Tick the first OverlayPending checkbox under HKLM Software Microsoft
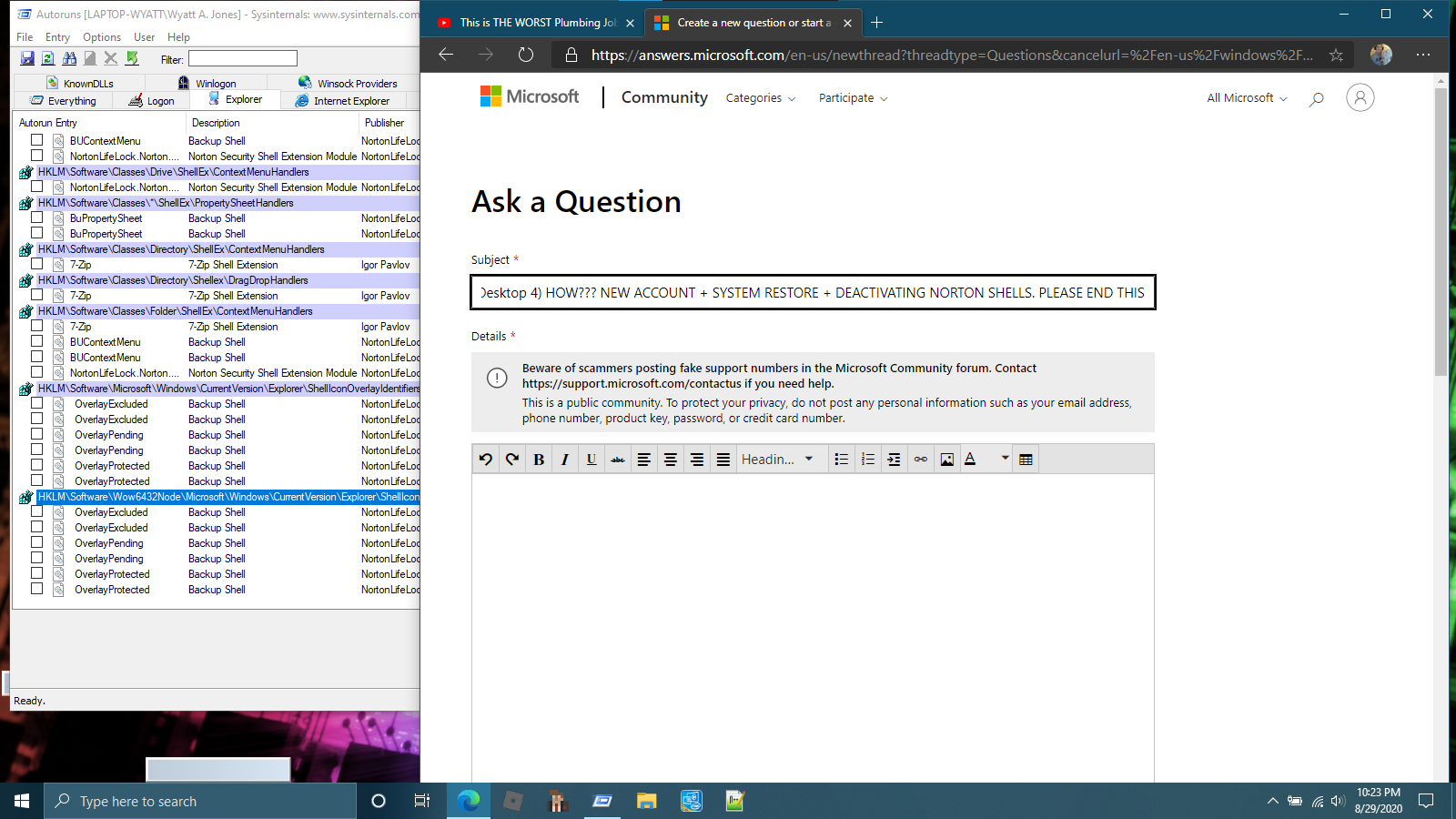 [37, 434]
